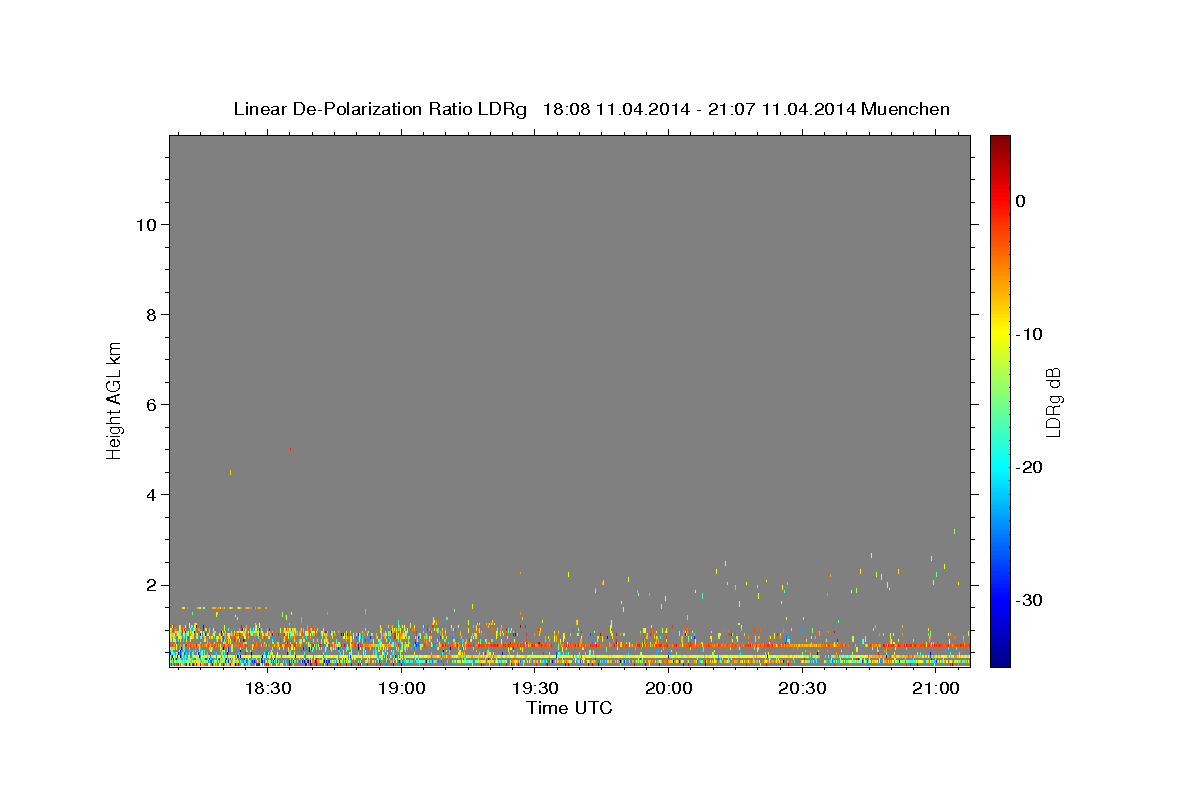Click the plot title text

(x=592, y=109)
